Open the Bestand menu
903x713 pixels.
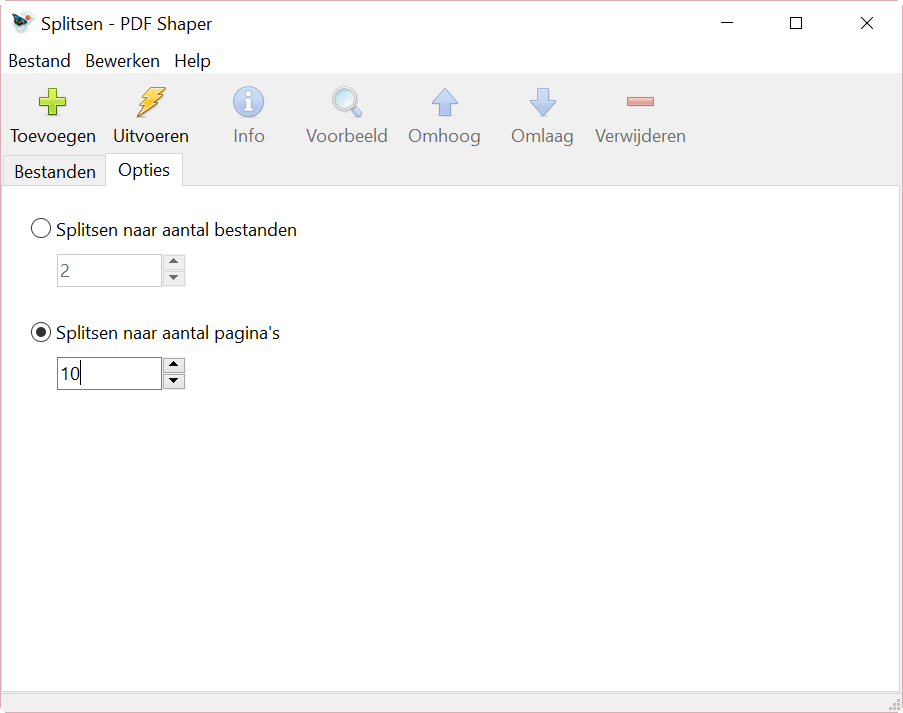[39, 60]
